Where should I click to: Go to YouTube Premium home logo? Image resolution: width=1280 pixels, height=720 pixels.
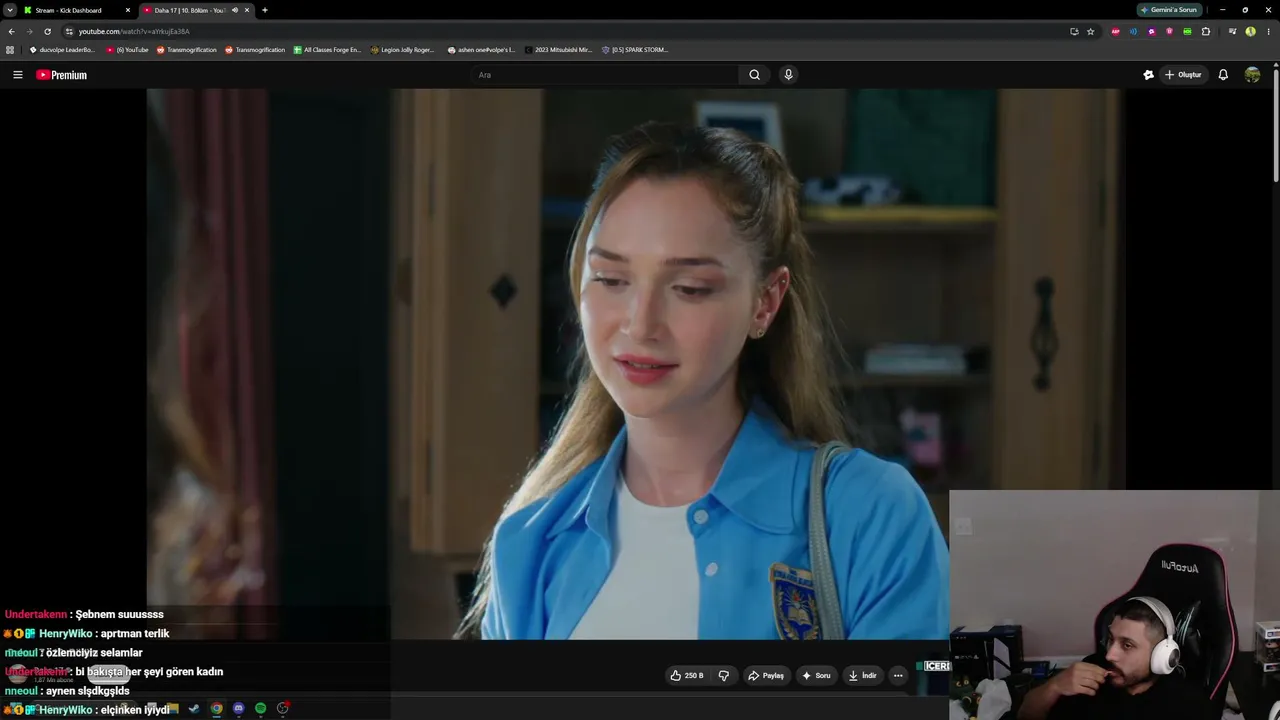62,75
